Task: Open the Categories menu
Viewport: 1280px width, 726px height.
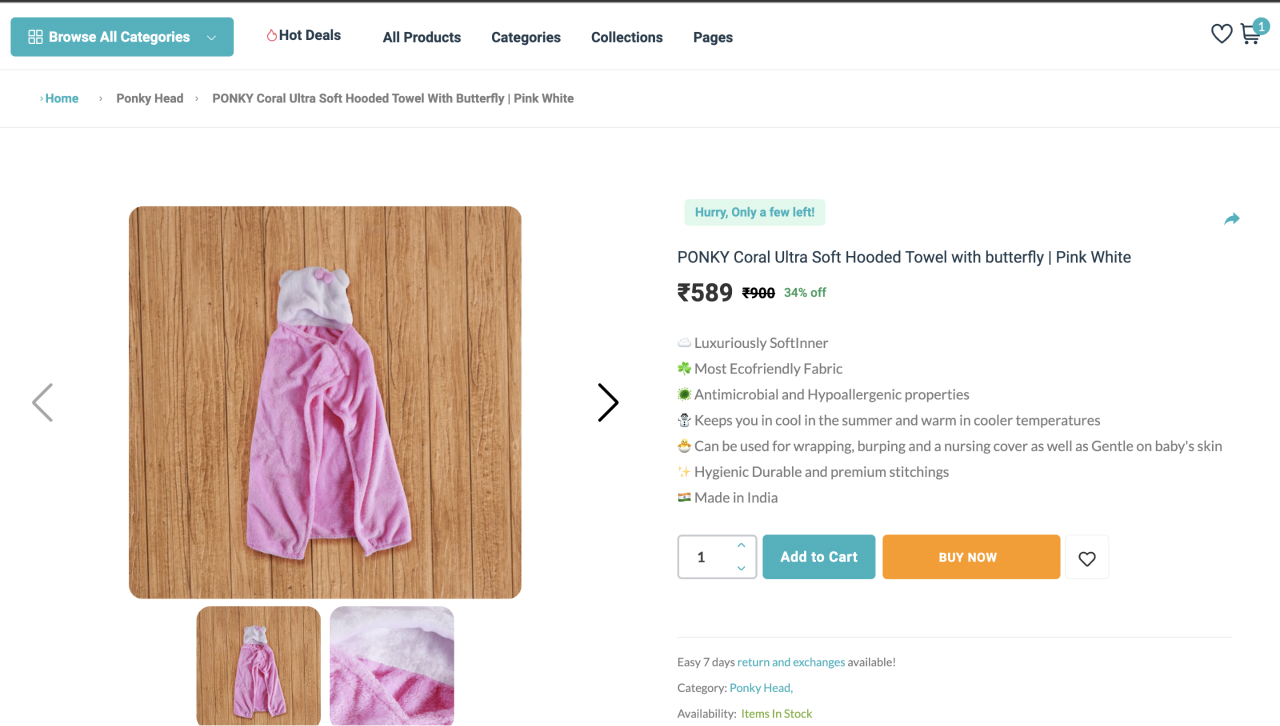Action: click(x=526, y=37)
